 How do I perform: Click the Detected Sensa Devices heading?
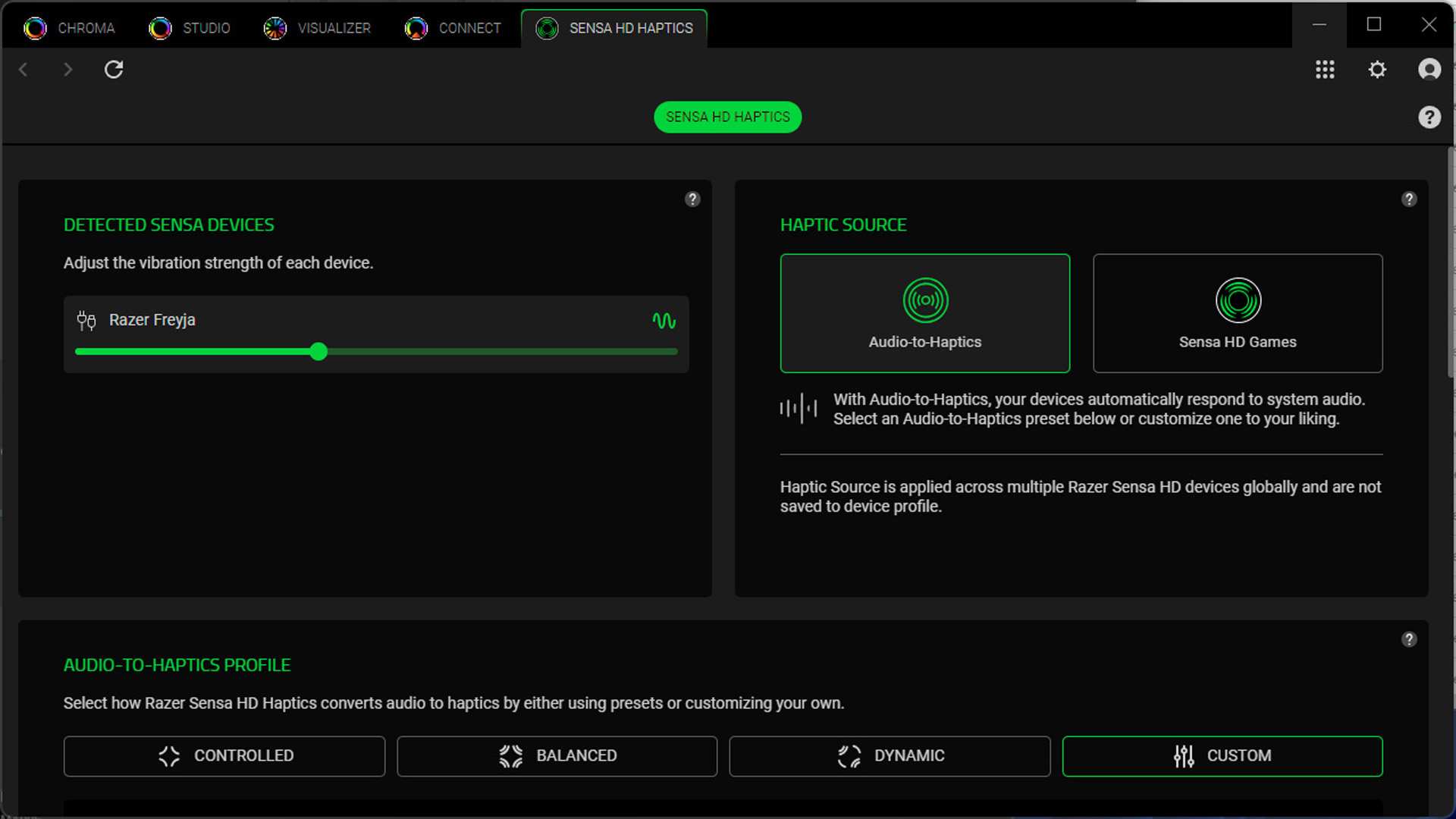click(169, 225)
